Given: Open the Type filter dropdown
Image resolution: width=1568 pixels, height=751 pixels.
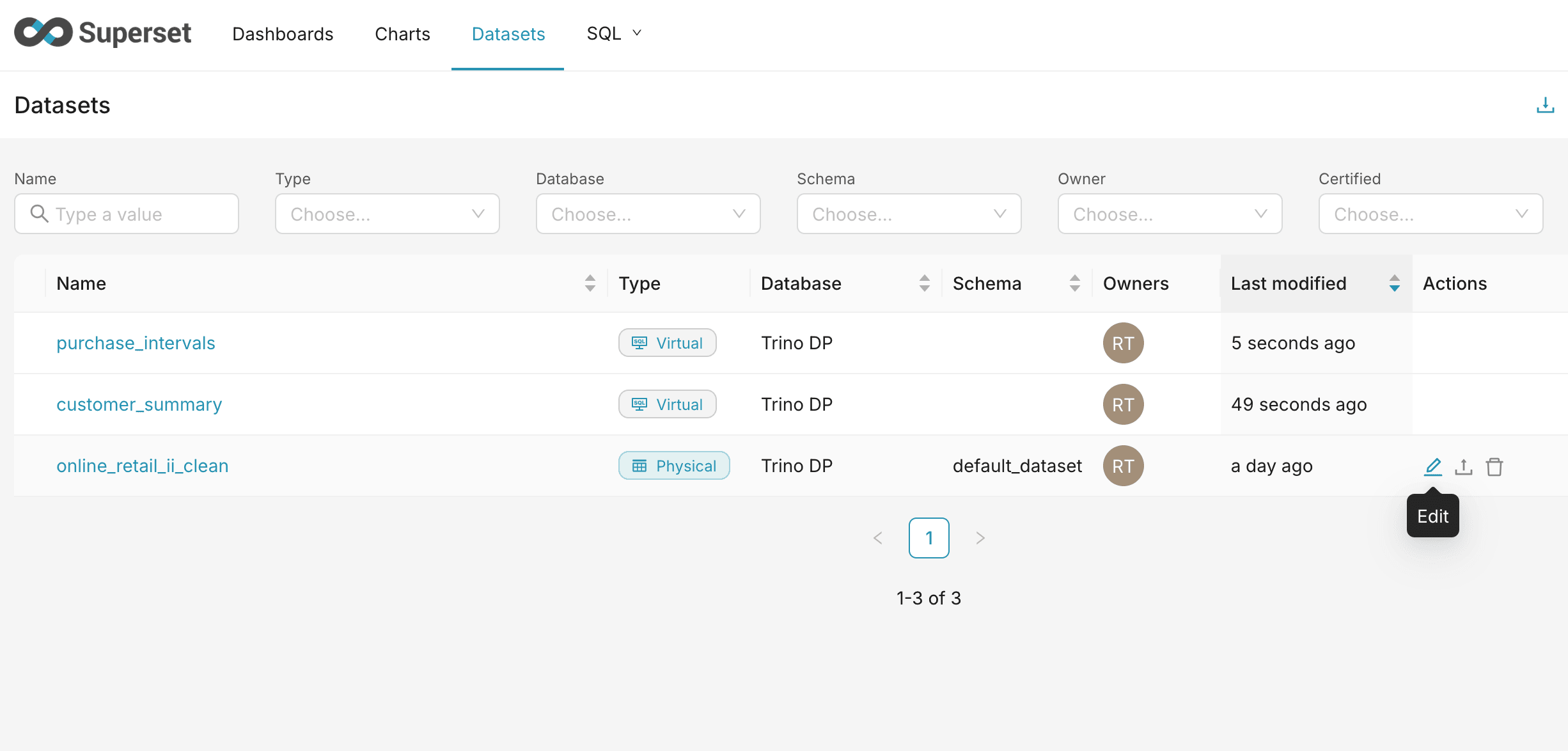Looking at the screenshot, I should (x=387, y=214).
